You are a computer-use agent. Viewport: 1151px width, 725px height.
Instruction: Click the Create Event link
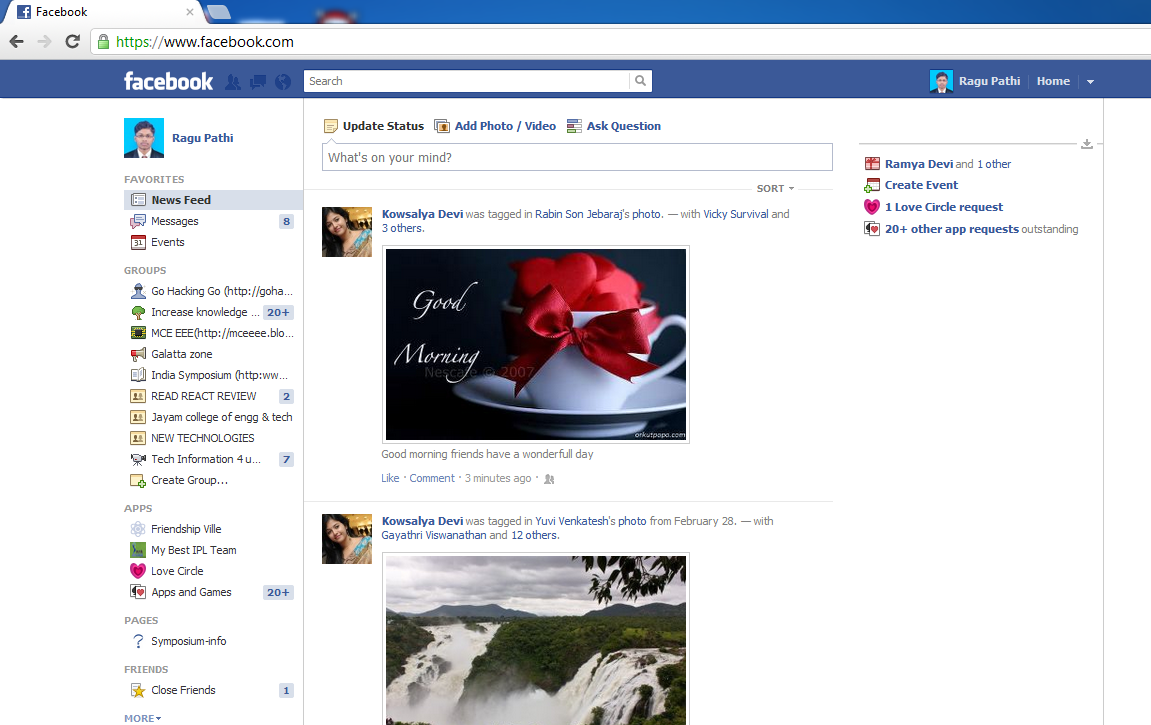pyautogui.click(x=921, y=185)
